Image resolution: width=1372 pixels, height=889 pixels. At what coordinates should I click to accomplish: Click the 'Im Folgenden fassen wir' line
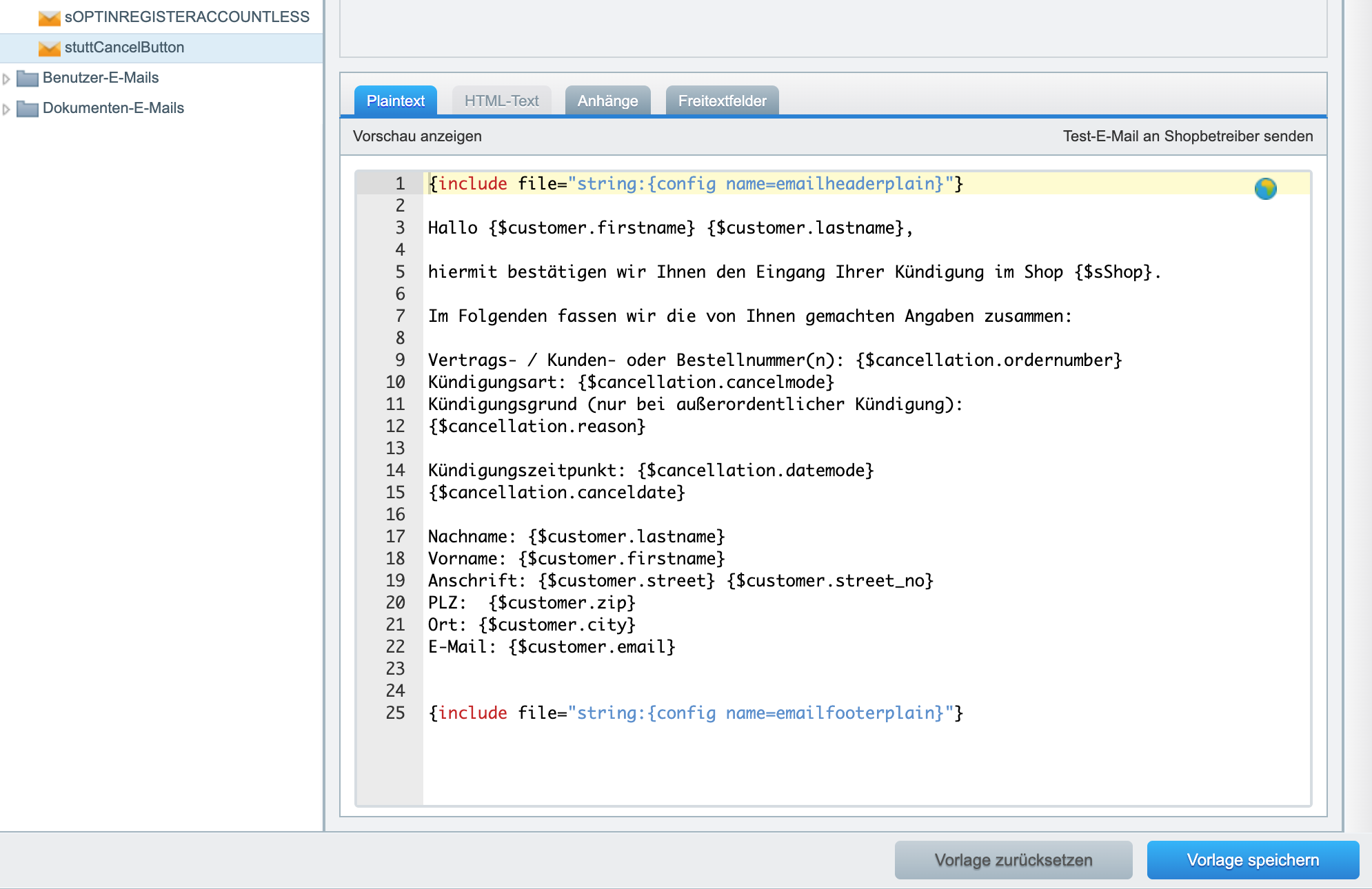[x=749, y=316]
